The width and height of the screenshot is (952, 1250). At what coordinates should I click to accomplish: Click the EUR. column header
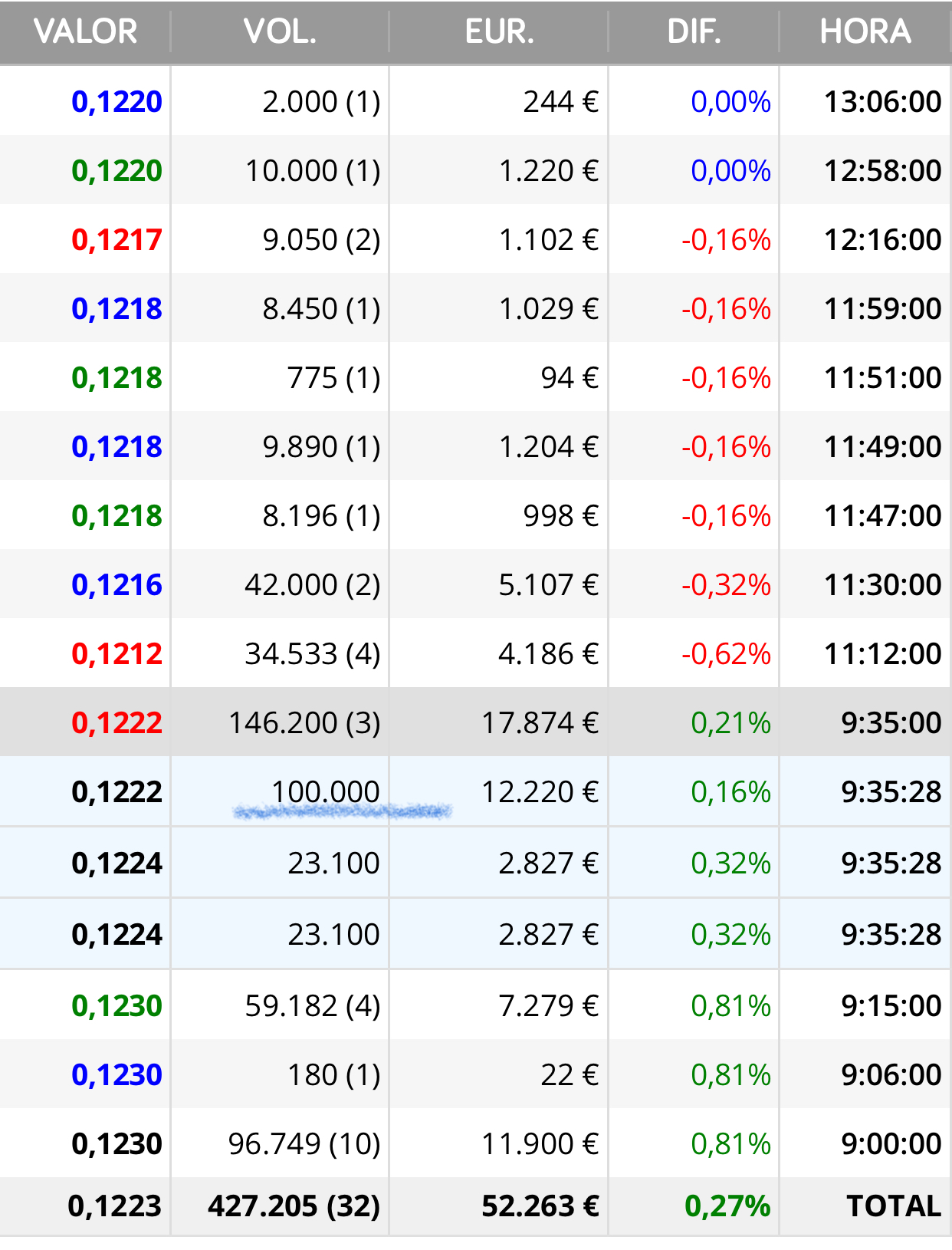[x=499, y=32]
